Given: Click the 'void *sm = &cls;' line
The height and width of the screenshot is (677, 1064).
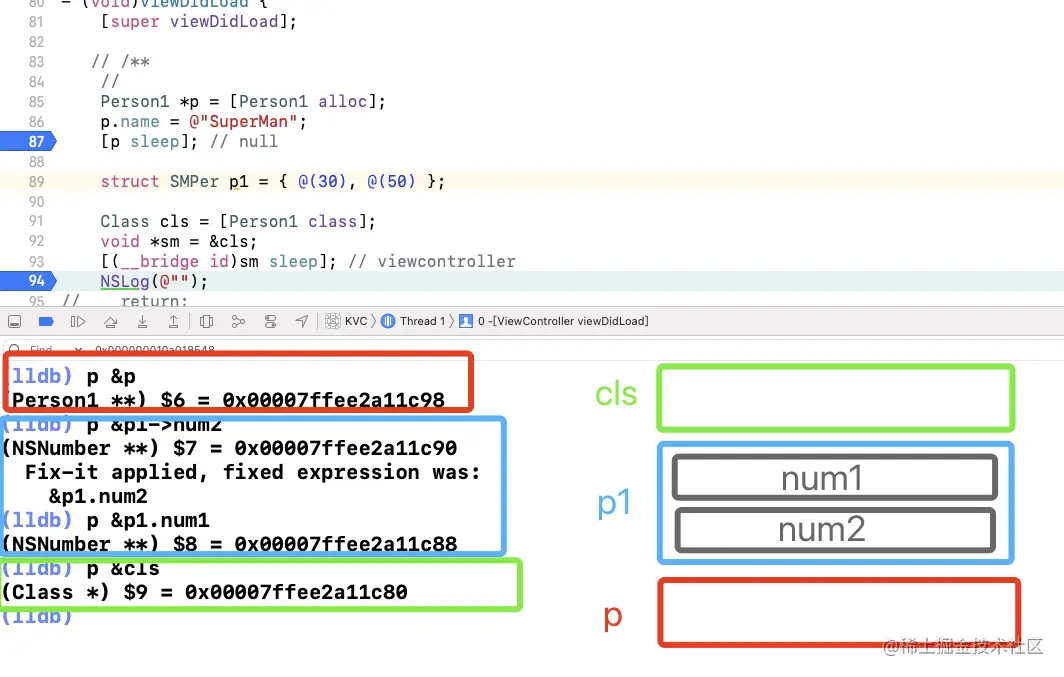Looking at the screenshot, I should (x=178, y=241).
